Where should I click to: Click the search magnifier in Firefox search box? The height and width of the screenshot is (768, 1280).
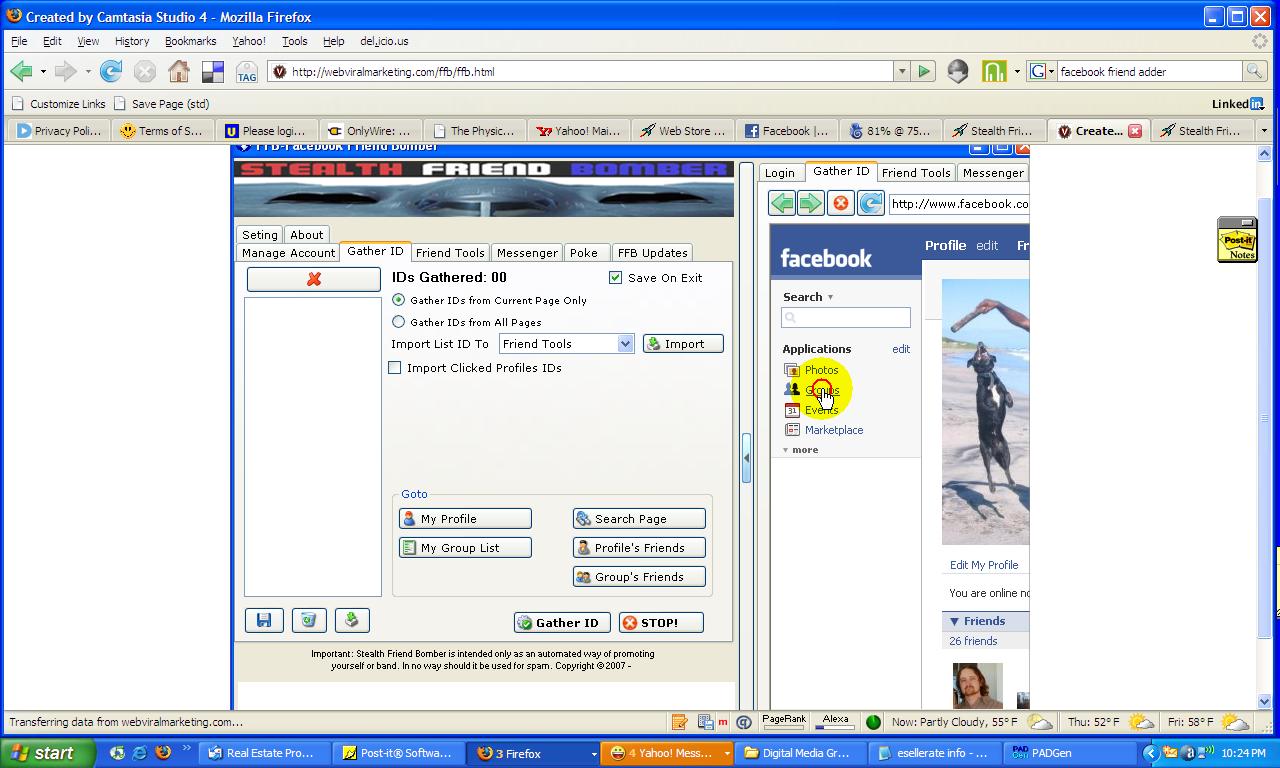1253,71
